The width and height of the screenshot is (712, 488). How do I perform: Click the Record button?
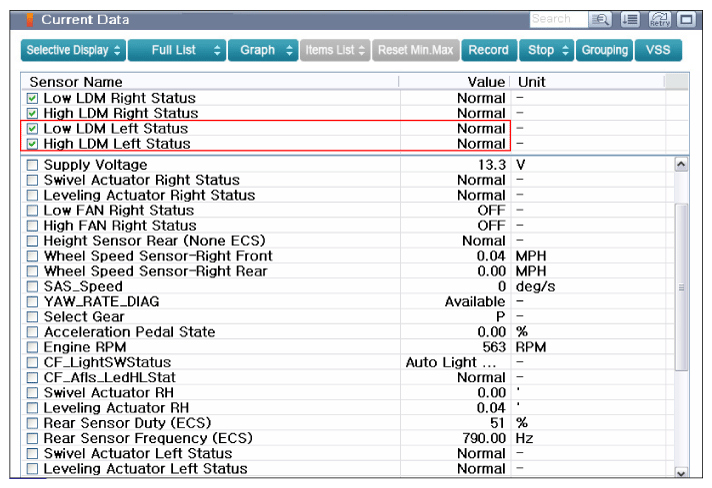pos(489,50)
